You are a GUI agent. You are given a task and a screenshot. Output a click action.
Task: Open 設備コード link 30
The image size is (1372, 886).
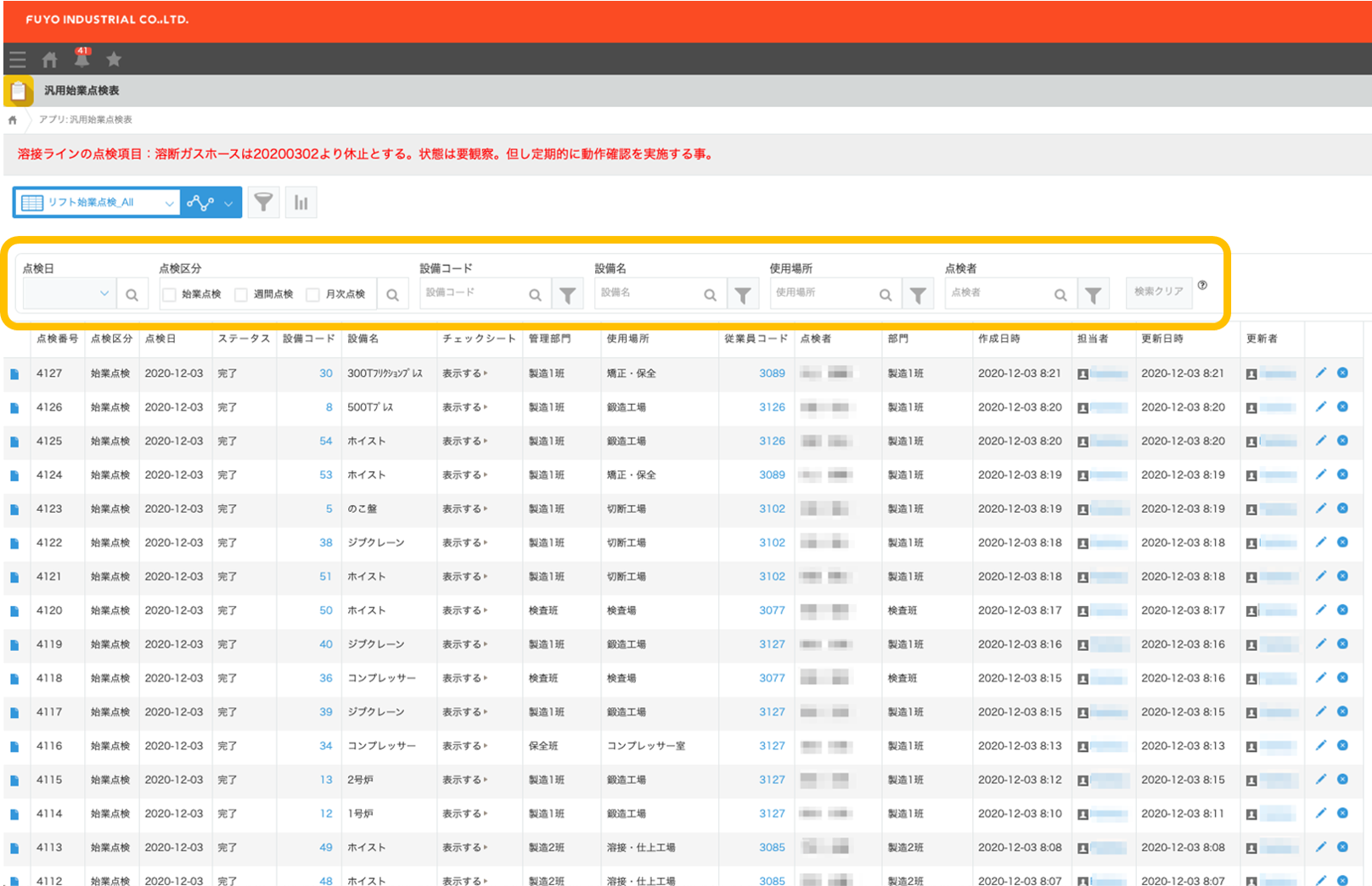pyautogui.click(x=326, y=373)
